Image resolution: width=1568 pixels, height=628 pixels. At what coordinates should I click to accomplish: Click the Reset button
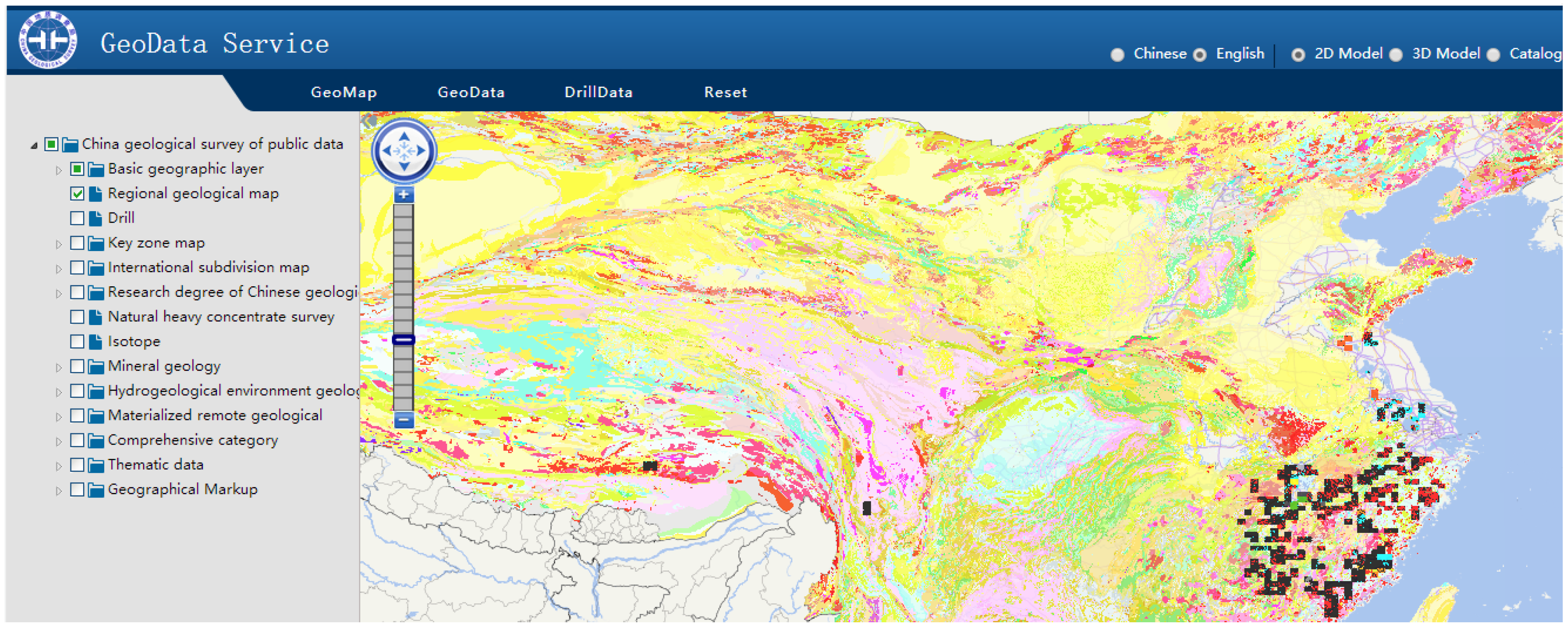pyautogui.click(x=725, y=92)
